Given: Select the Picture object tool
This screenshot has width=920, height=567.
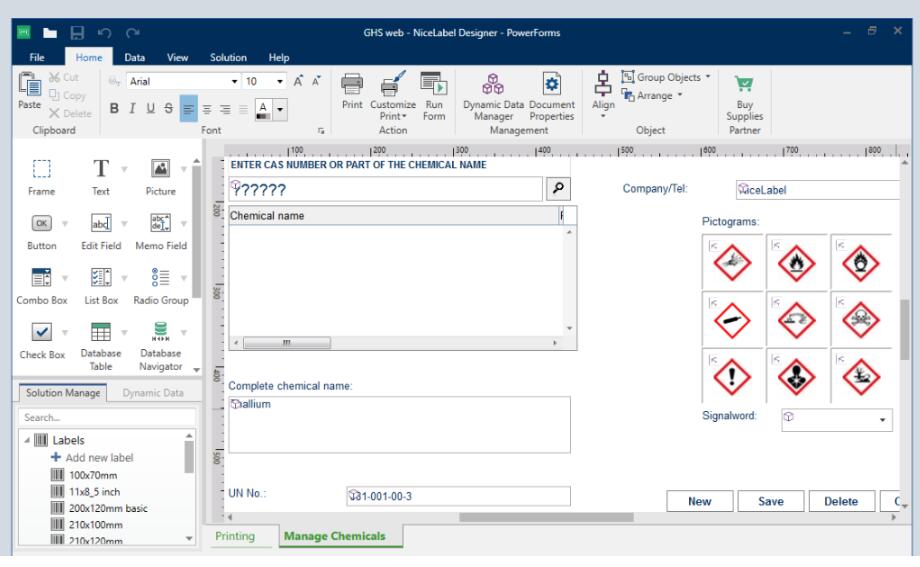Looking at the screenshot, I should (160, 177).
